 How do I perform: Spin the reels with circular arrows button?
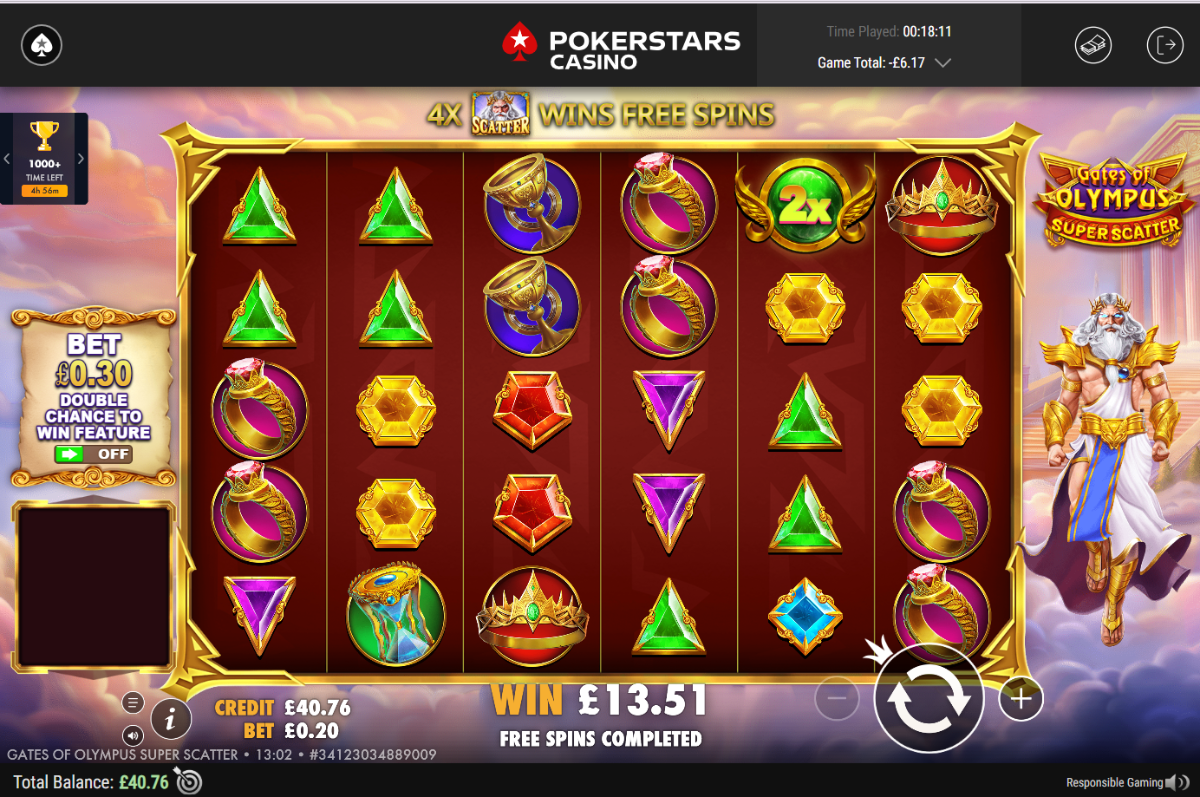[929, 698]
